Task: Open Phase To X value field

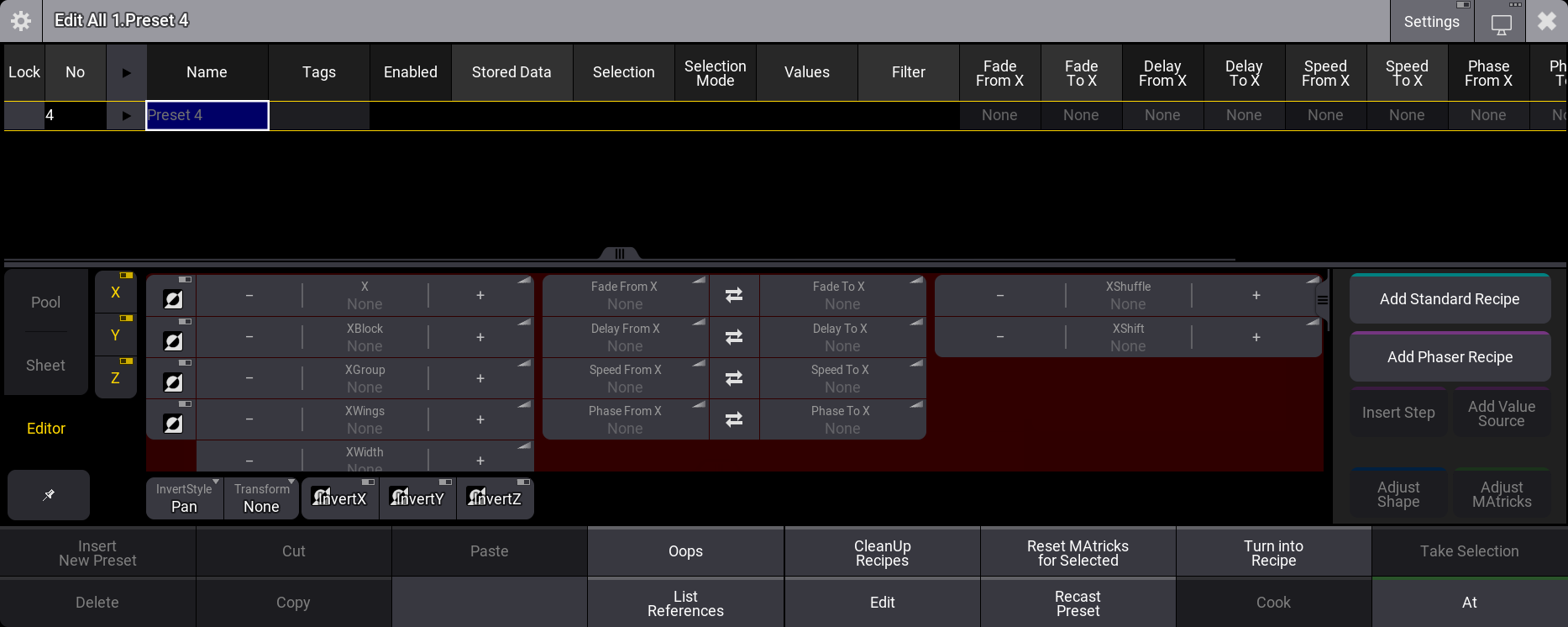Action: [x=842, y=419]
